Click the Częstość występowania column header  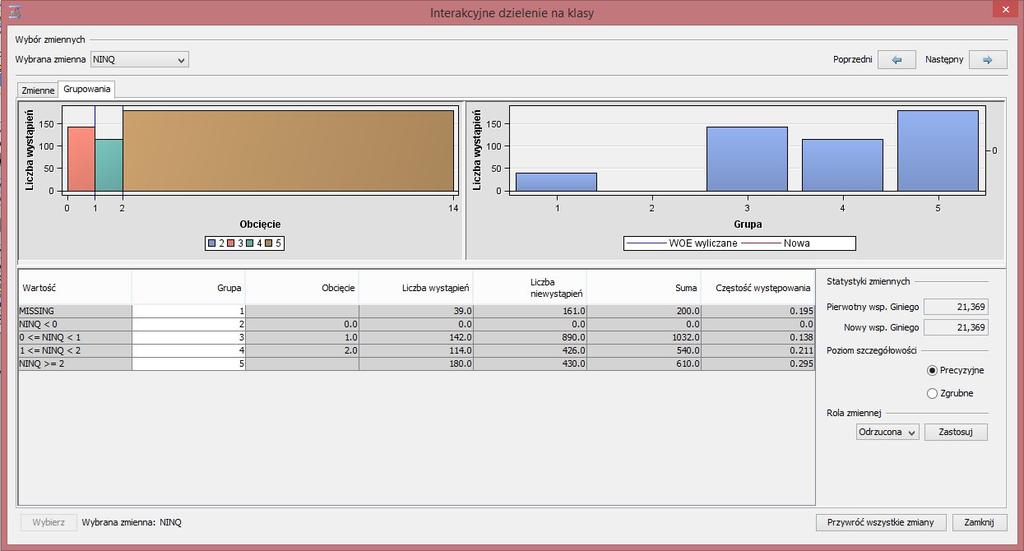click(758, 288)
